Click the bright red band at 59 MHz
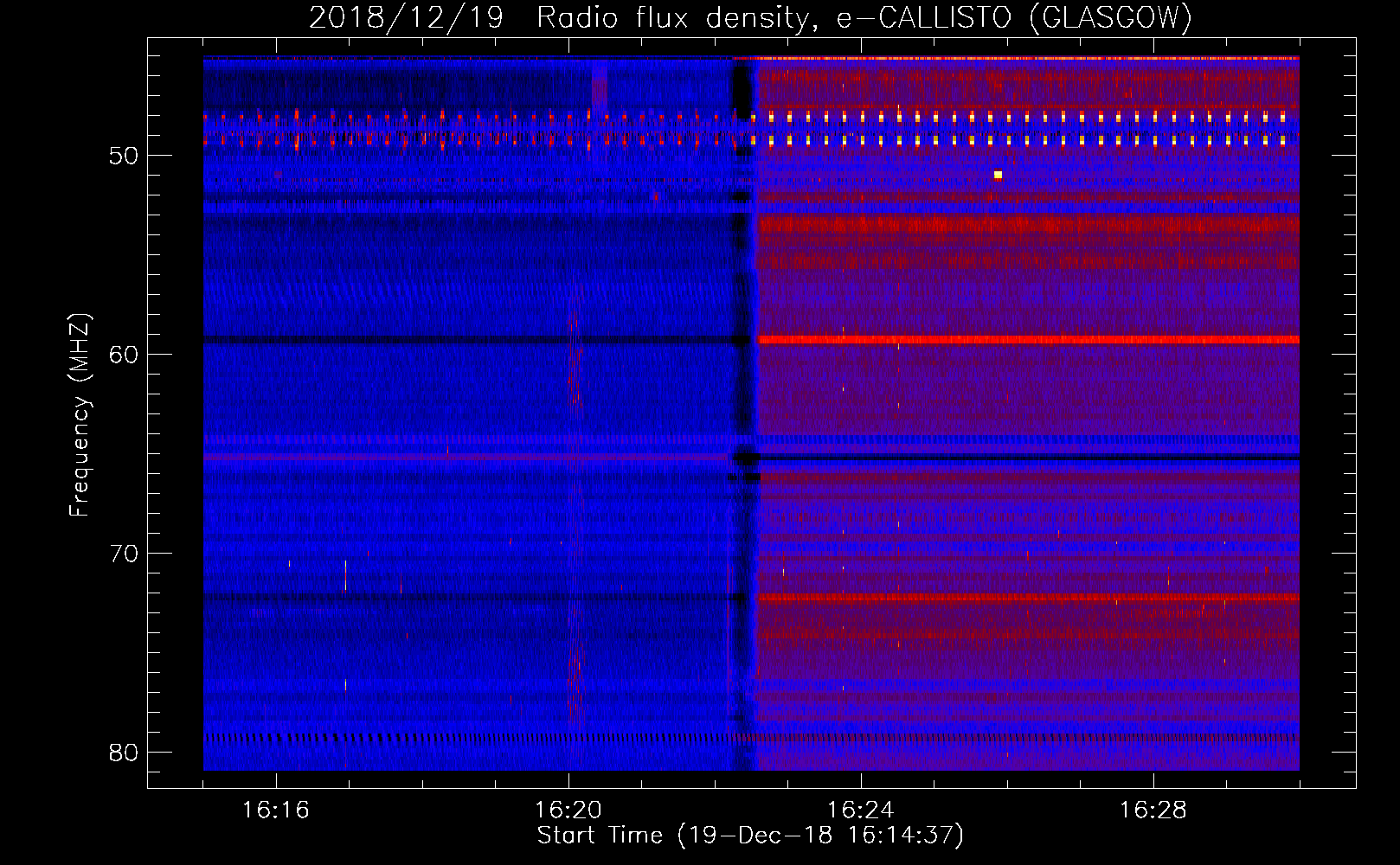This screenshot has width=1400, height=865. [1029, 340]
